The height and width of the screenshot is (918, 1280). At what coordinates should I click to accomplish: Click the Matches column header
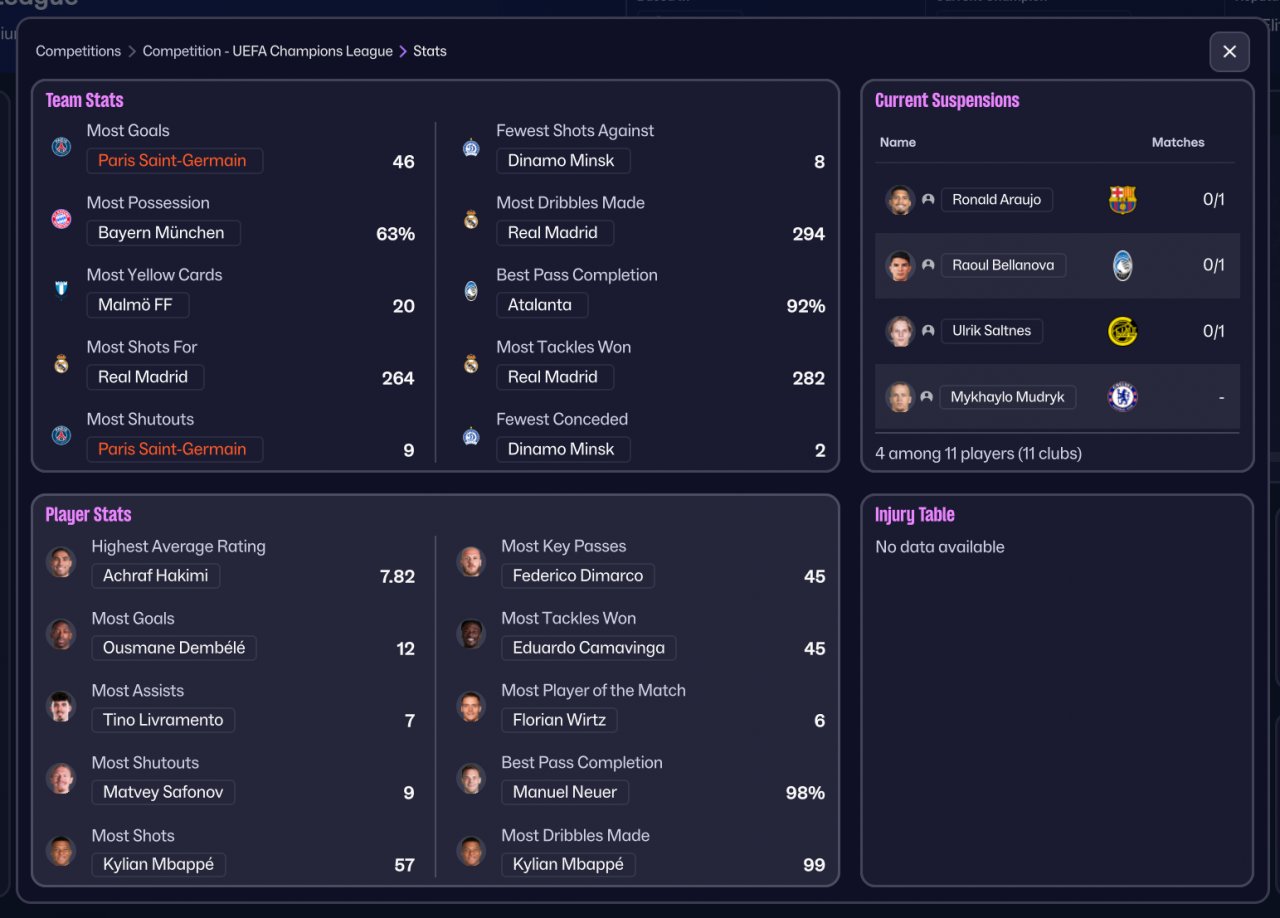tap(1178, 142)
